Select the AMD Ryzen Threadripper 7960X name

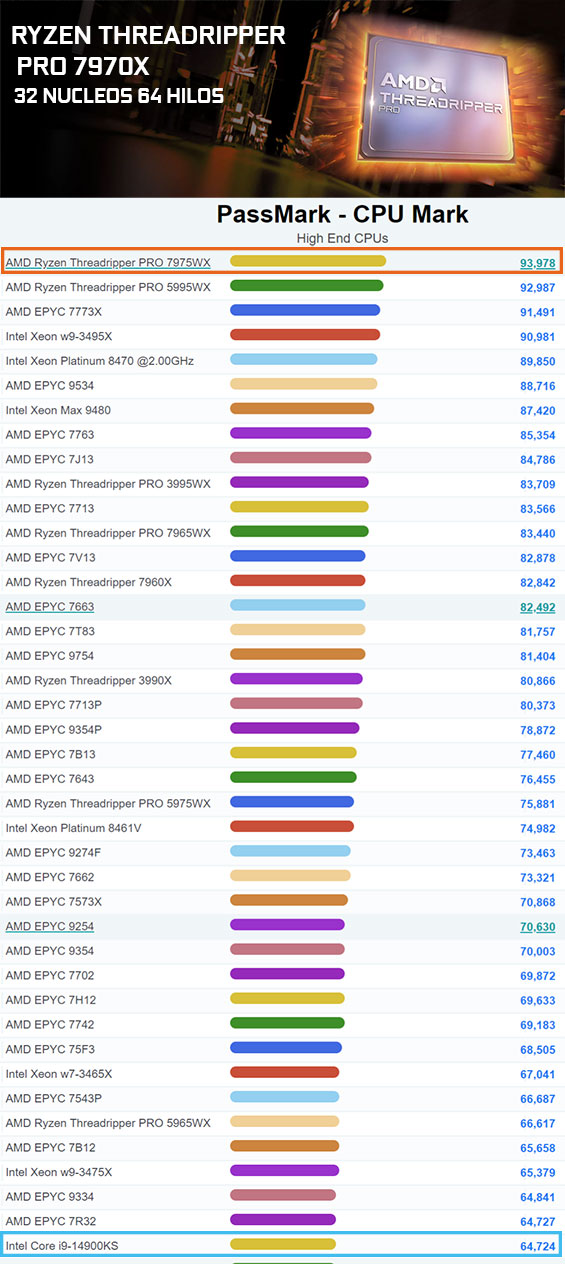tap(89, 582)
